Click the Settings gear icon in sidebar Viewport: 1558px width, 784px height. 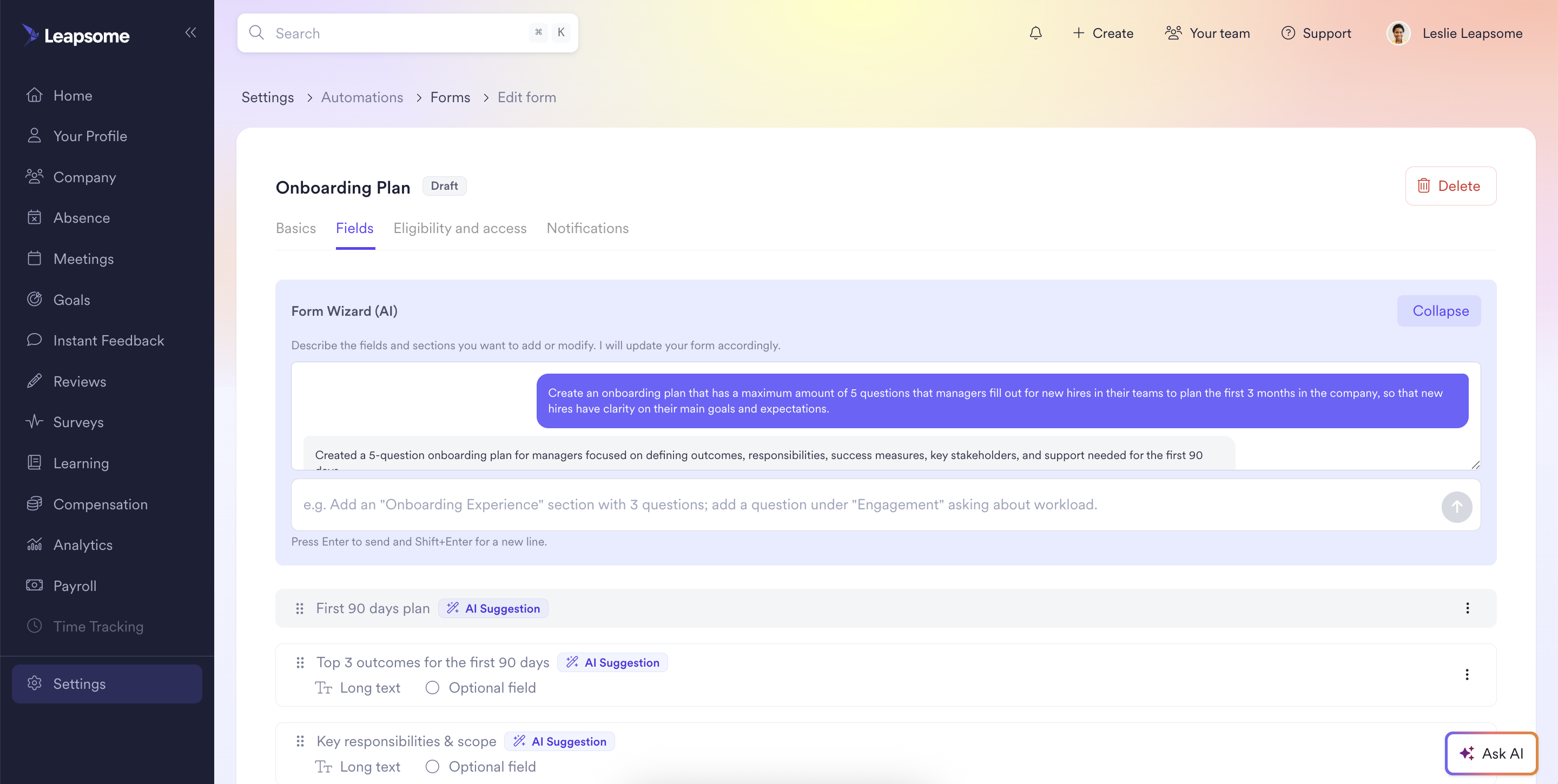click(35, 683)
